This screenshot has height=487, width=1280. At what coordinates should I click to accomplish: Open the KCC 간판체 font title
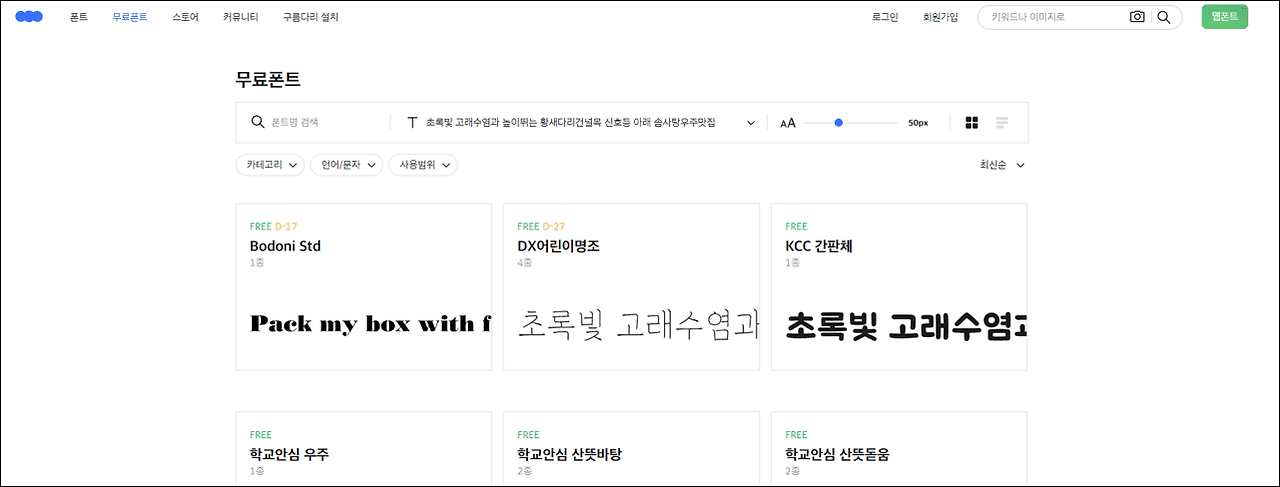click(819, 246)
